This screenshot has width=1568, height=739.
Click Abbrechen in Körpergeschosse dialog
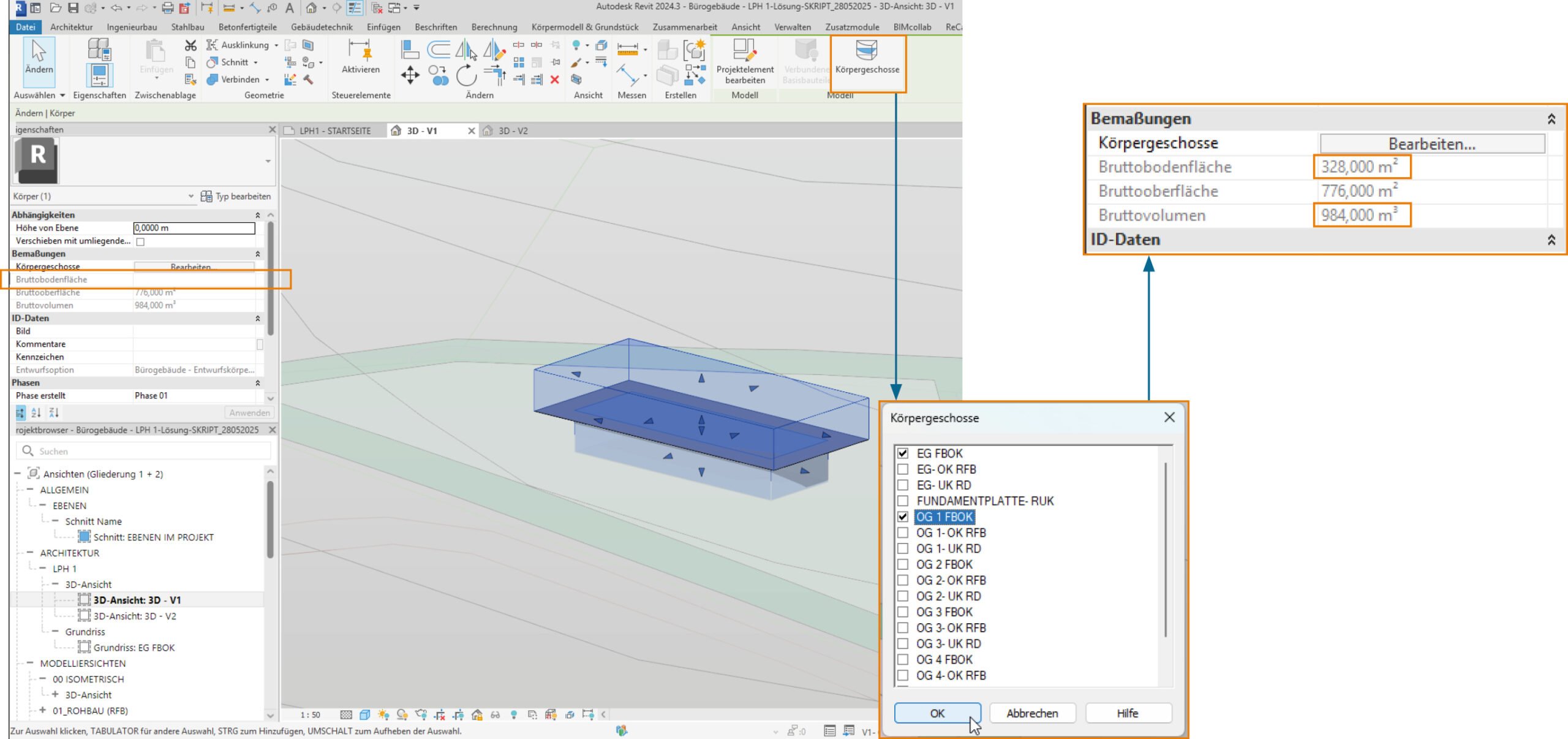coord(1032,713)
